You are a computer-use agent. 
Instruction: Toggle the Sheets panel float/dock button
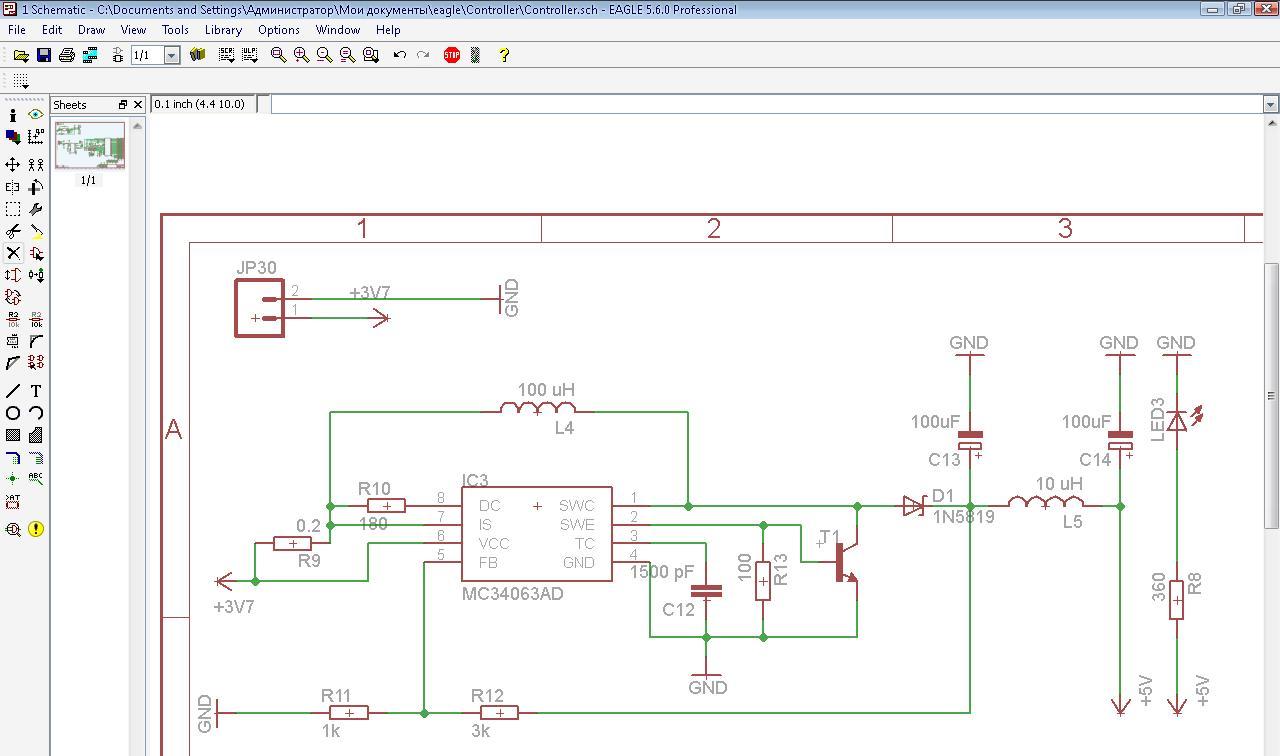coord(123,104)
